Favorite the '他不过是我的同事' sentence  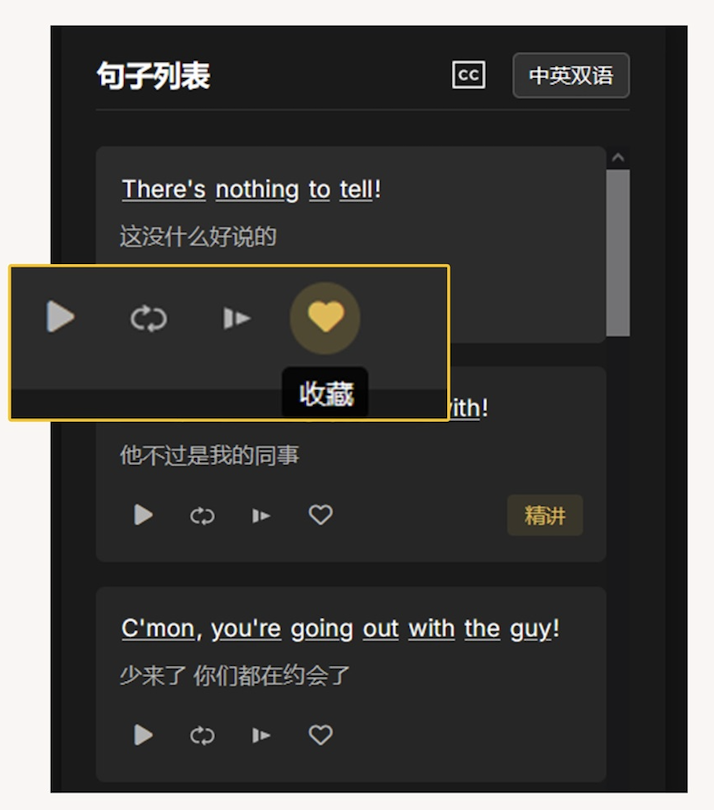click(x=320, y=515)
